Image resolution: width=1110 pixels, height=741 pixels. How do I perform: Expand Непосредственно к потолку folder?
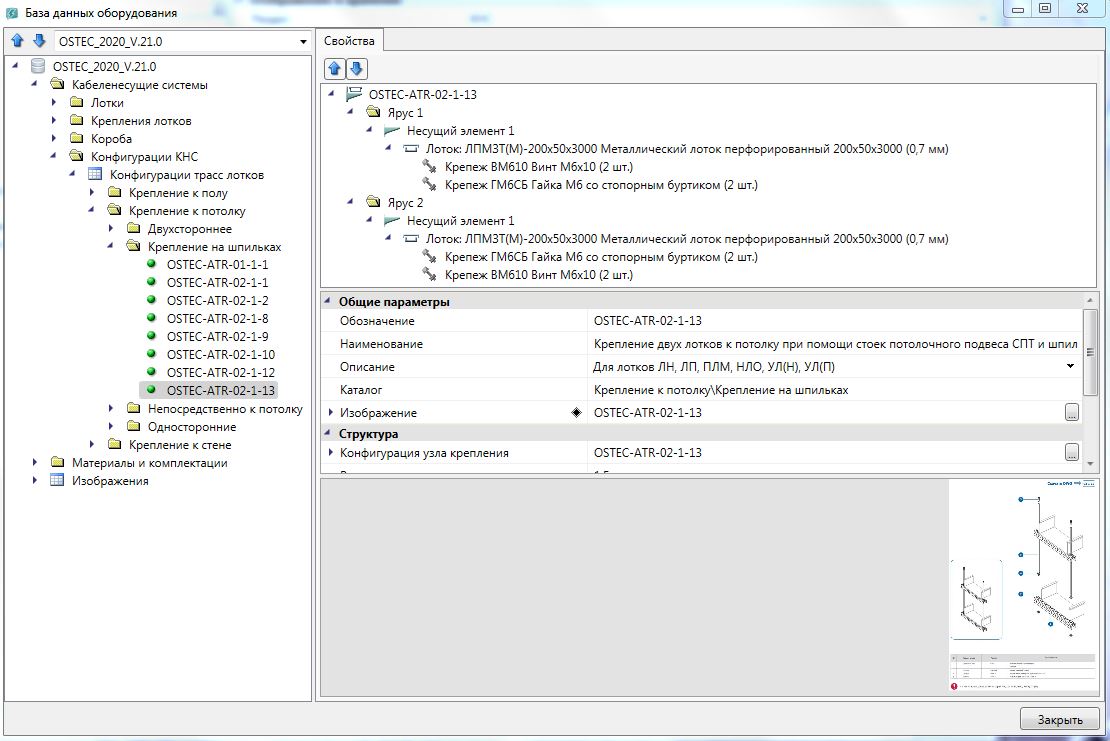(111, 408)
